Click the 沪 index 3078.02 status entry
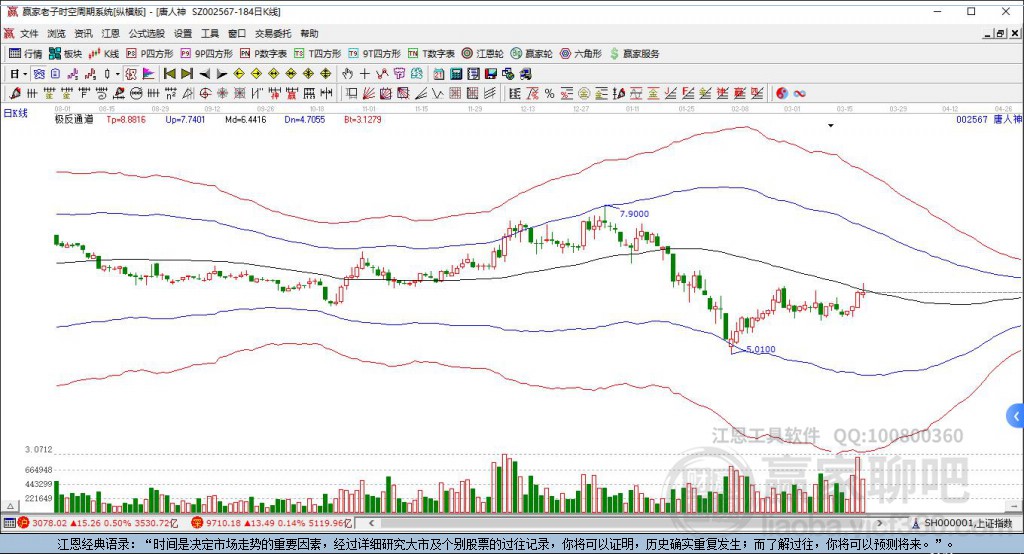Image resolution: width=1024 pixels, height=554 pixels. click(x=98, y=523)
